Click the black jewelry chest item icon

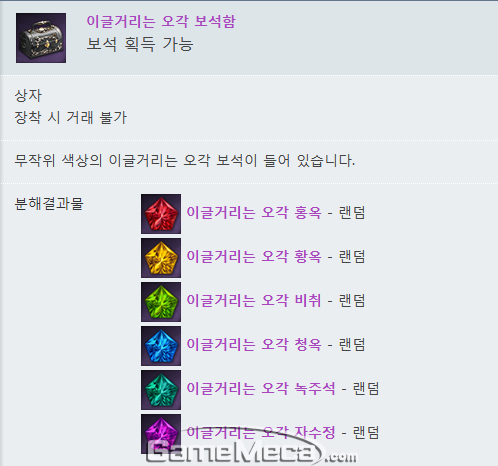[x=41, y=38]
